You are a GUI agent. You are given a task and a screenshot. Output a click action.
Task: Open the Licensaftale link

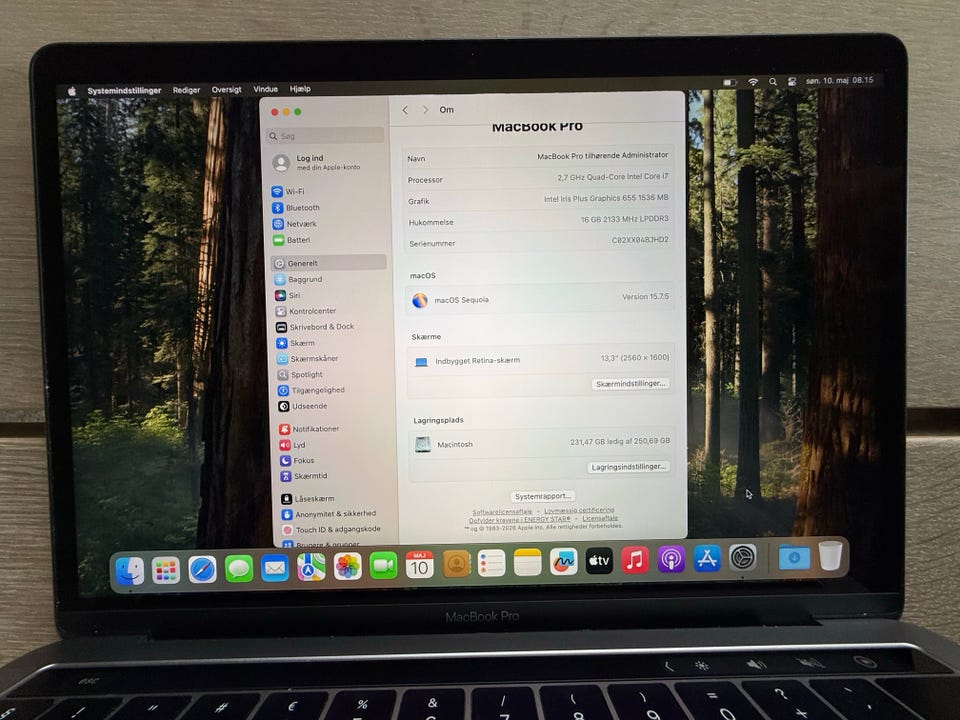pos(600,518)
